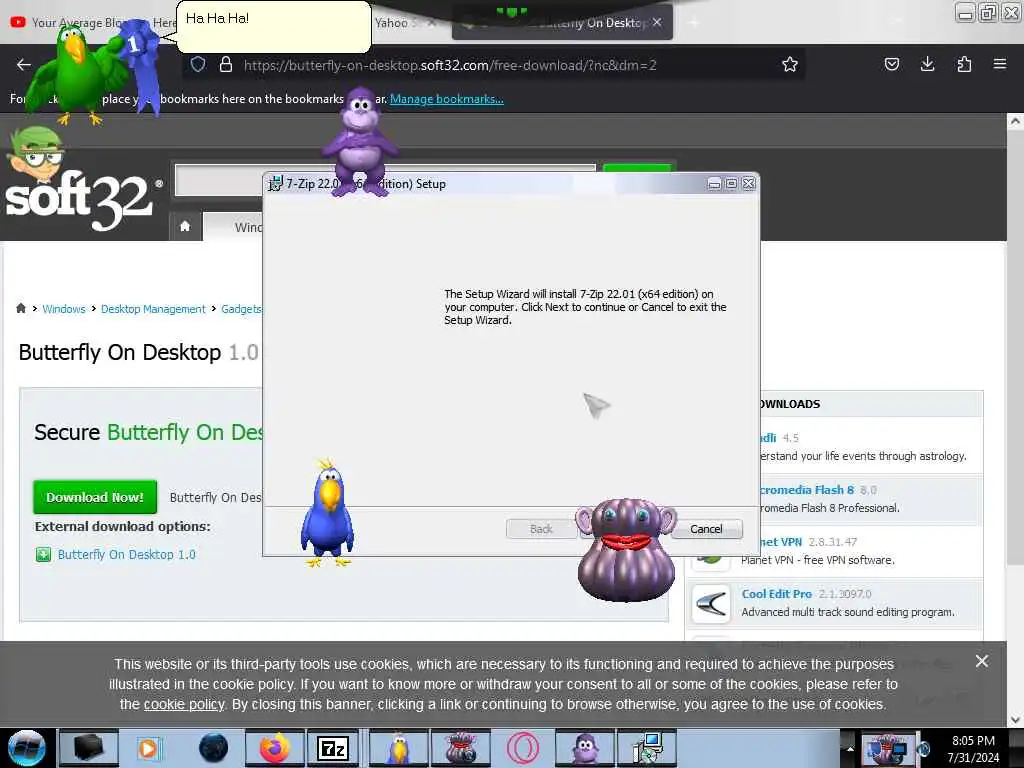Screen dimensions: 1024x768
Task: Open the Gadgets breadcrumb link
Action: point(241,309)
